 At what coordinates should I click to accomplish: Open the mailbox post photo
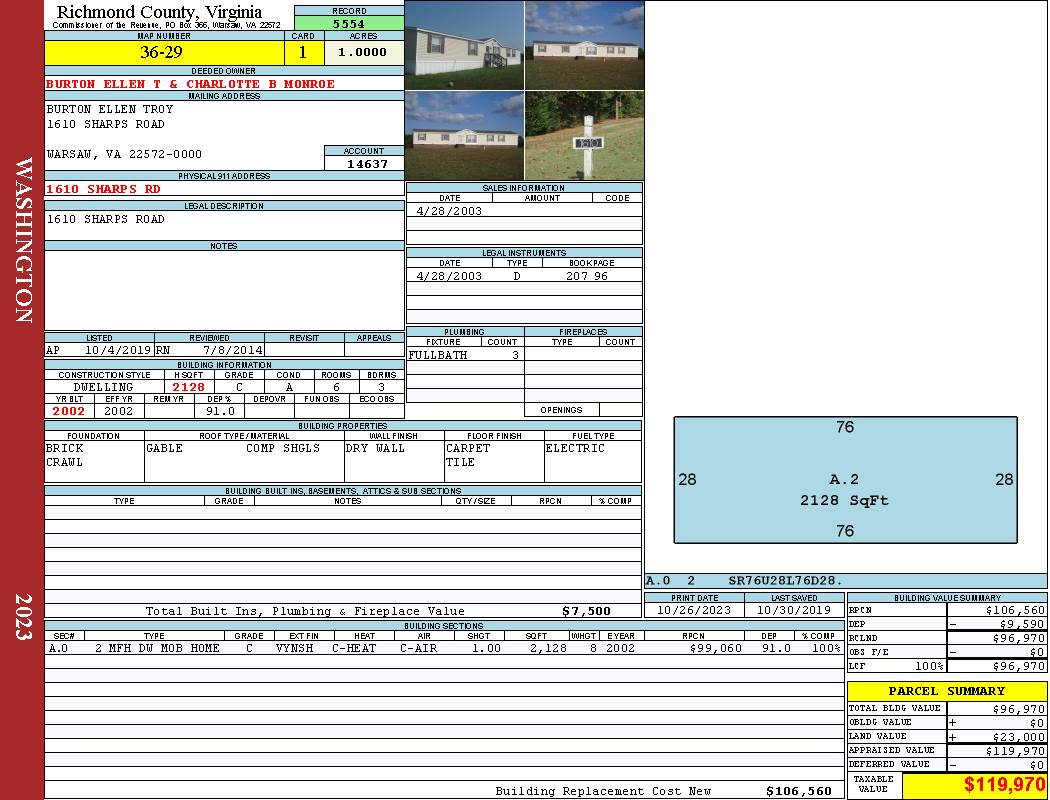[x=584, y=136]
